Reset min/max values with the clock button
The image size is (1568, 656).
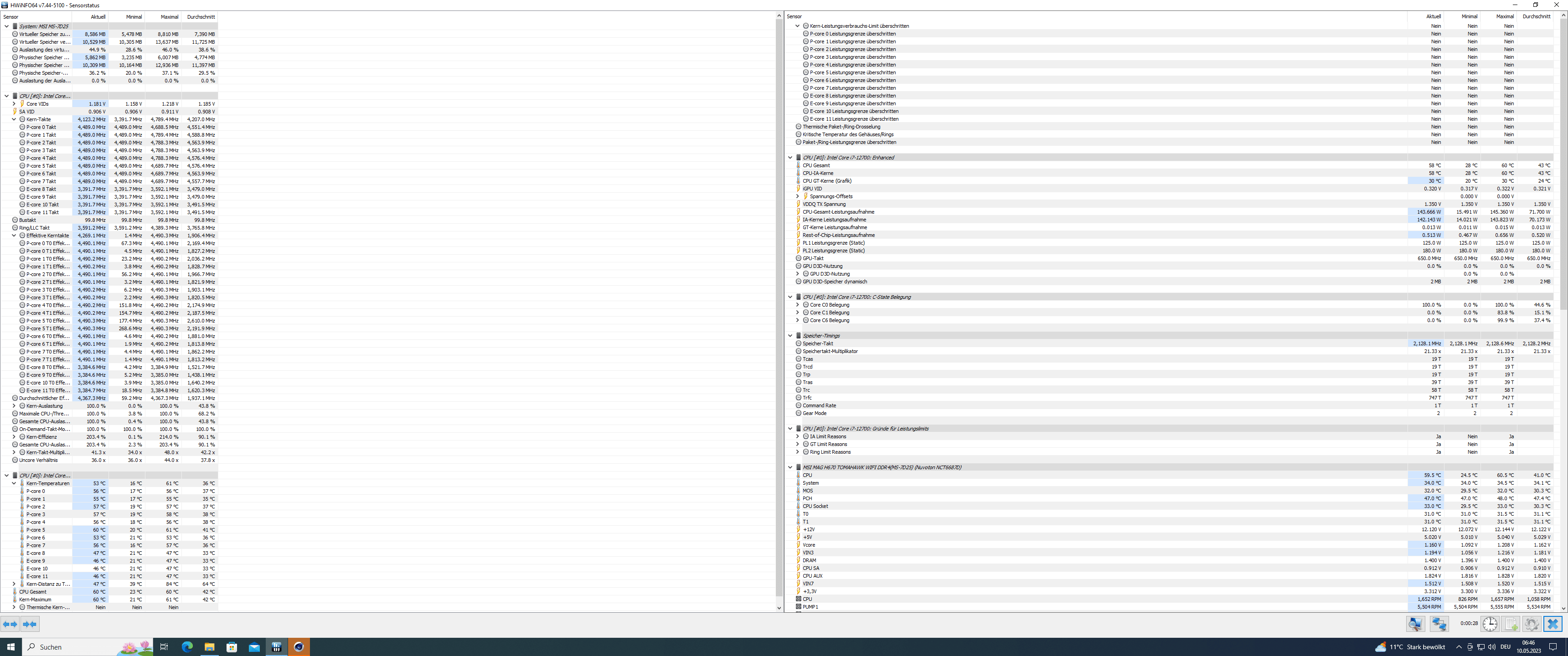click(1490, 624)
